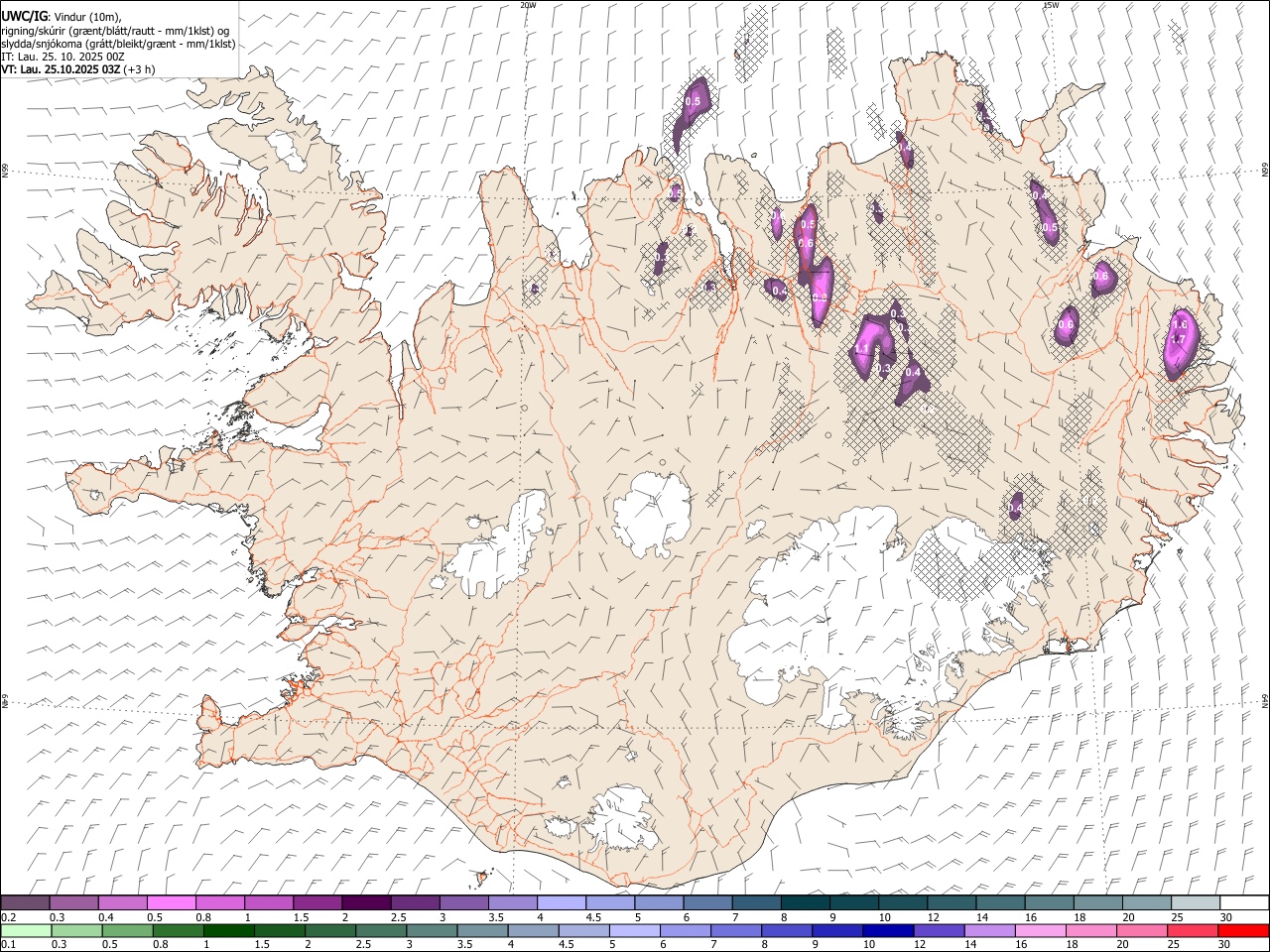Click the "UWC/IG" title text
This screenshot has width=1270, height=952.
24,17
